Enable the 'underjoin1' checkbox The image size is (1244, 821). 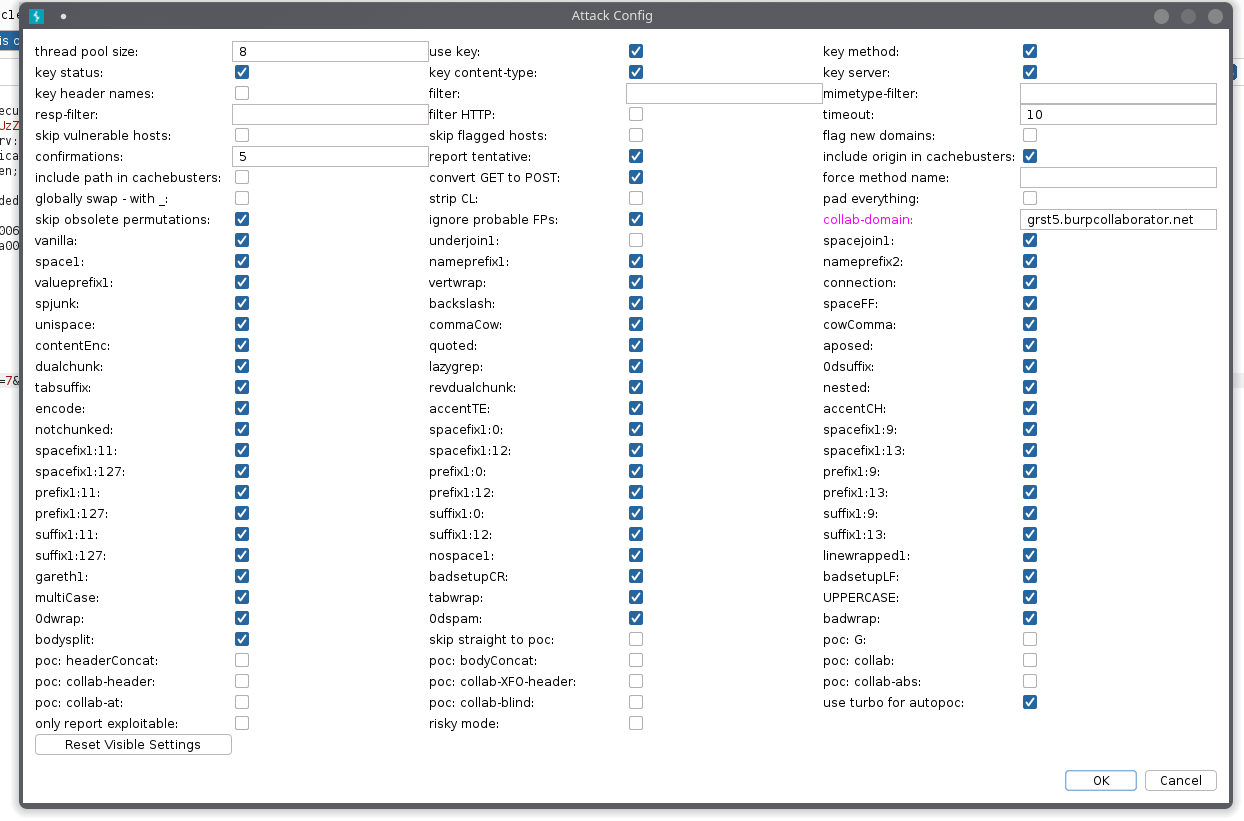[636, 240]
